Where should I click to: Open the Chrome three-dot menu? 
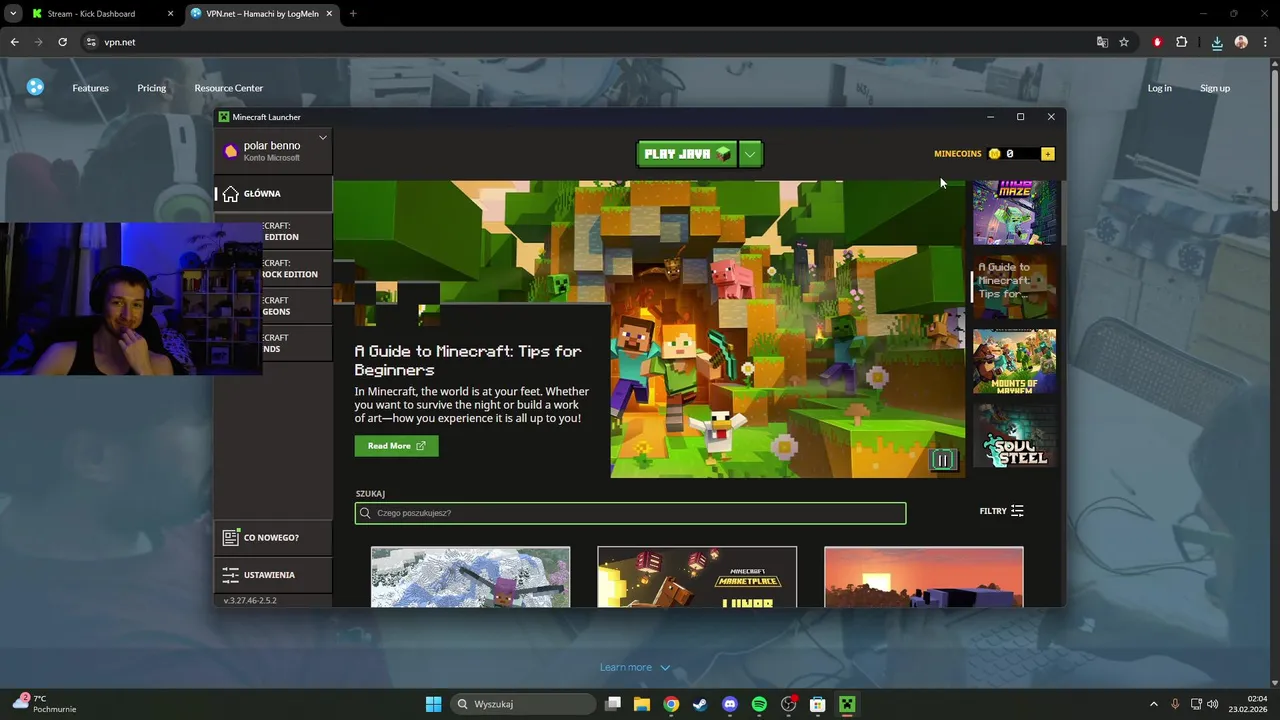1265,42
